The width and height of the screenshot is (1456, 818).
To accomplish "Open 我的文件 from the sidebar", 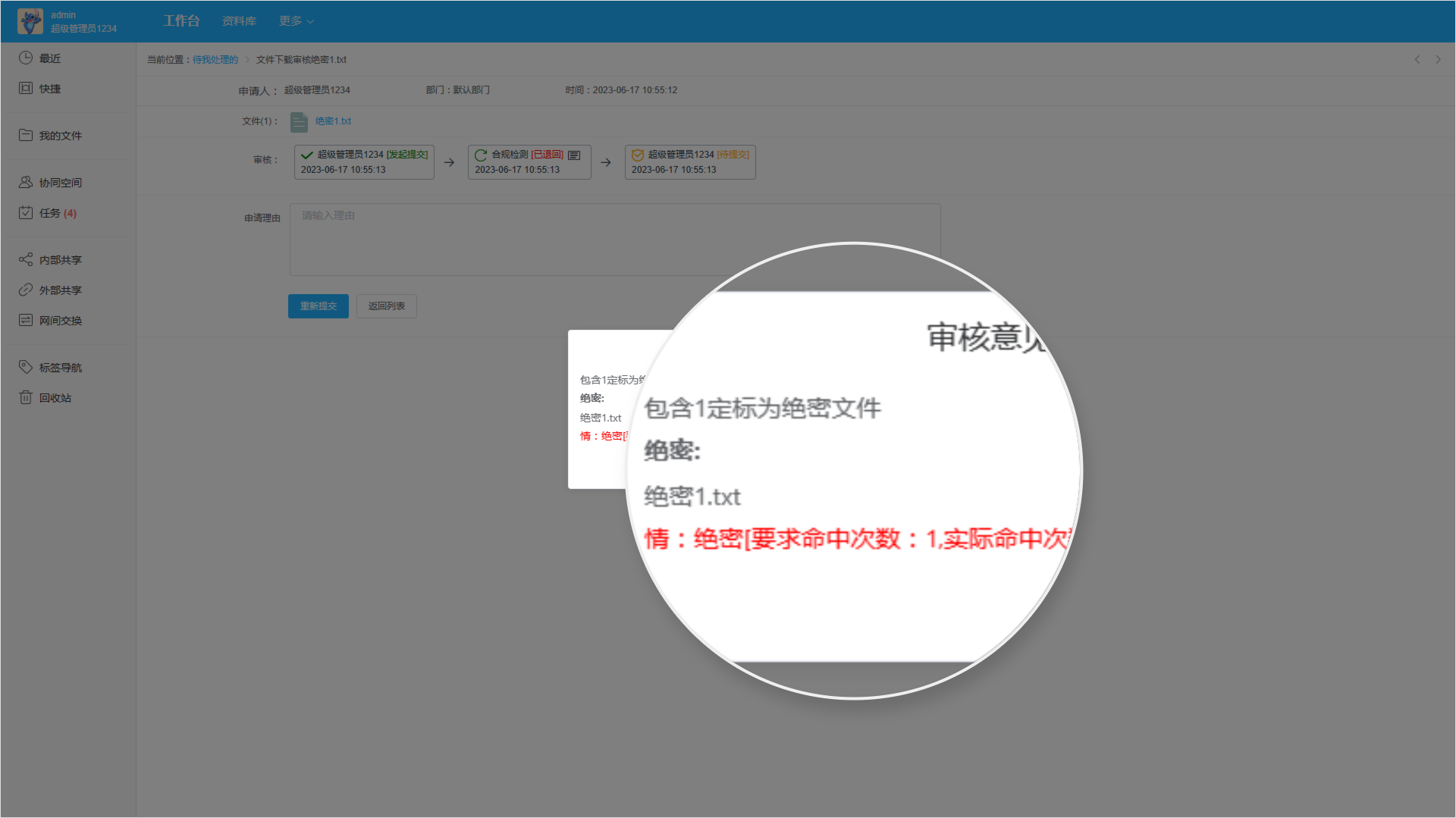I will click(x=61, y=135).
